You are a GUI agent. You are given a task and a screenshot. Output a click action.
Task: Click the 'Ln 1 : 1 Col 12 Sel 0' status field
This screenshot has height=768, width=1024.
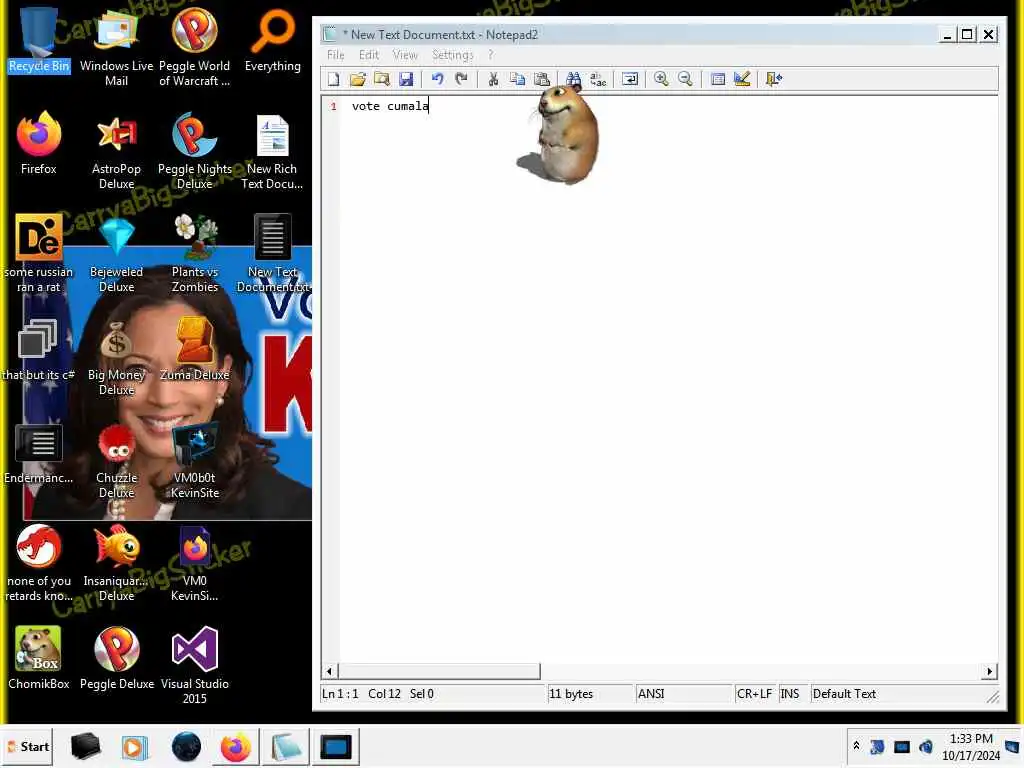coord(433,694)
